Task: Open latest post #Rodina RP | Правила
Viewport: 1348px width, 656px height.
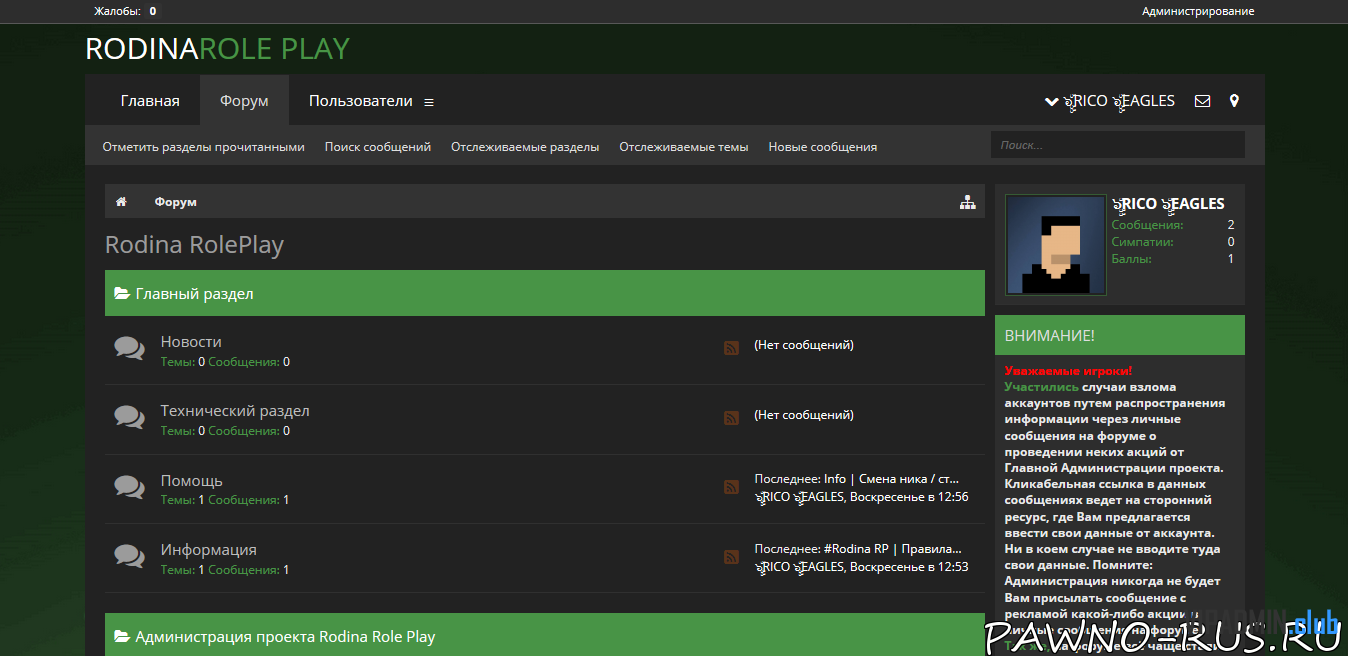Action: (893, 548)
